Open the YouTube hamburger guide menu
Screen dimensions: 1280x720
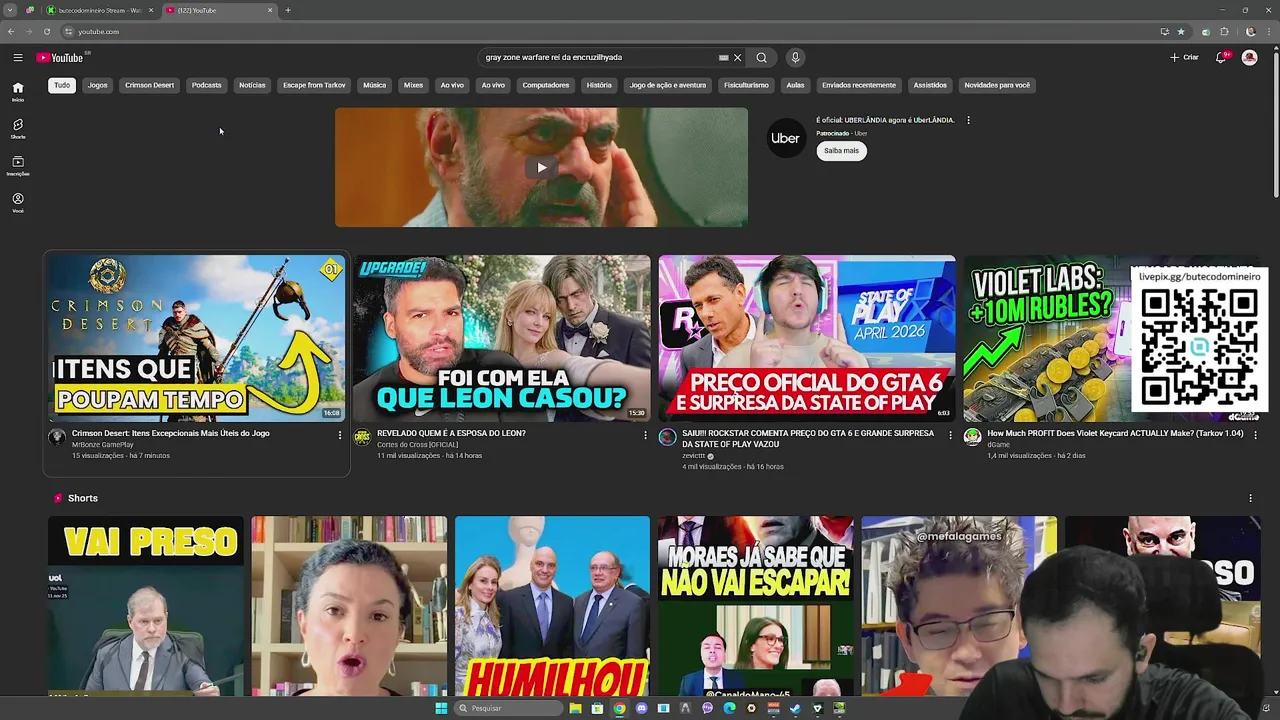tap(18, 57)
